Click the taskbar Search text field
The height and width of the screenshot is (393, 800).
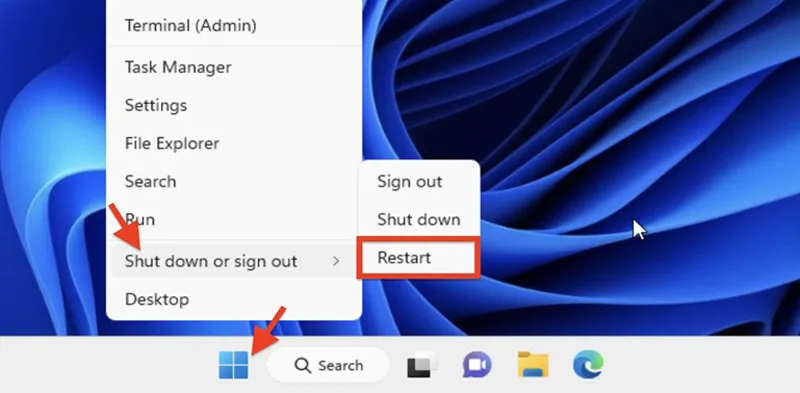[x=328, y=365]
